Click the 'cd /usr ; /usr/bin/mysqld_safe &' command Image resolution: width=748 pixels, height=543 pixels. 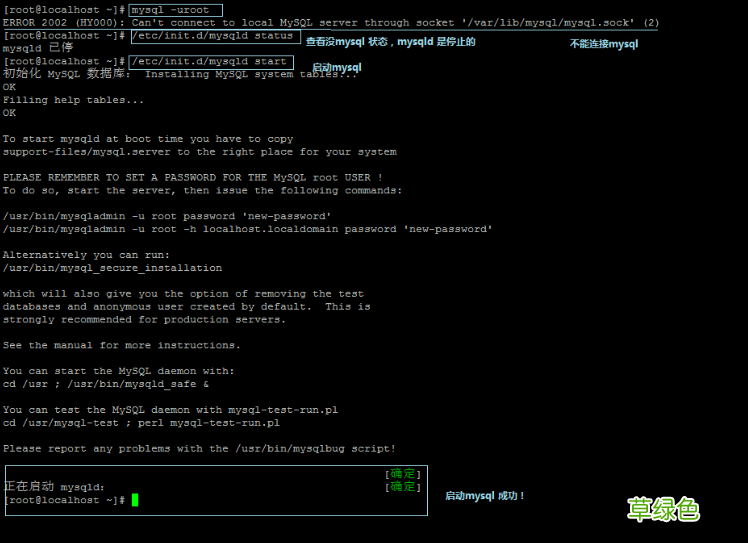(x=105, y=384)
